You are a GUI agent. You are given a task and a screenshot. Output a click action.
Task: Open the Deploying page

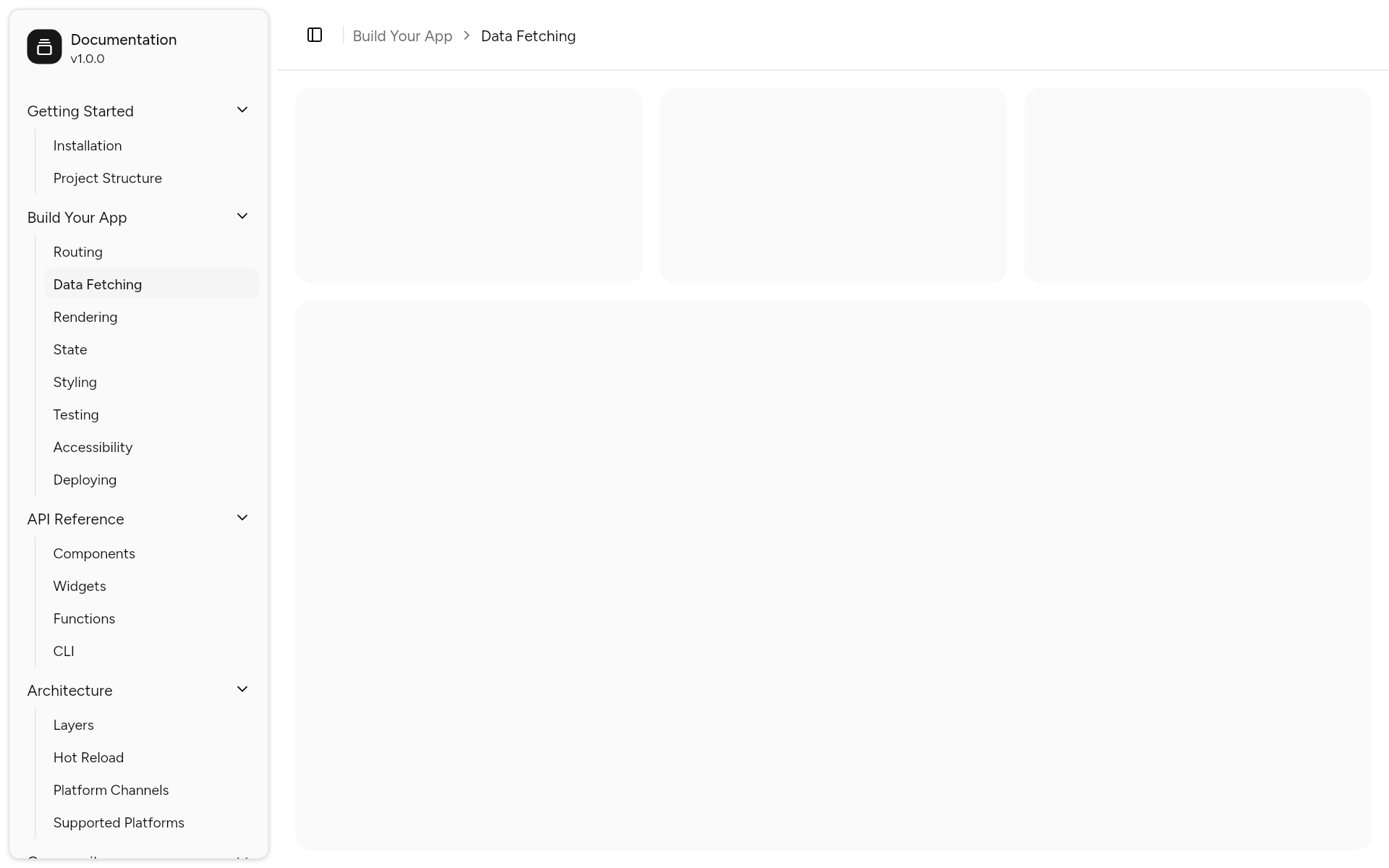pyautogui.click(x=151, y=480)
